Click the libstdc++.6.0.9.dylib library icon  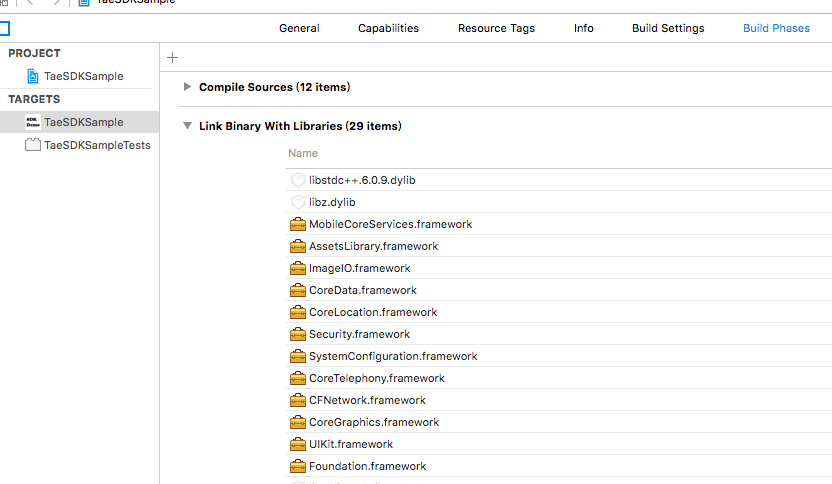pos(298,180)
